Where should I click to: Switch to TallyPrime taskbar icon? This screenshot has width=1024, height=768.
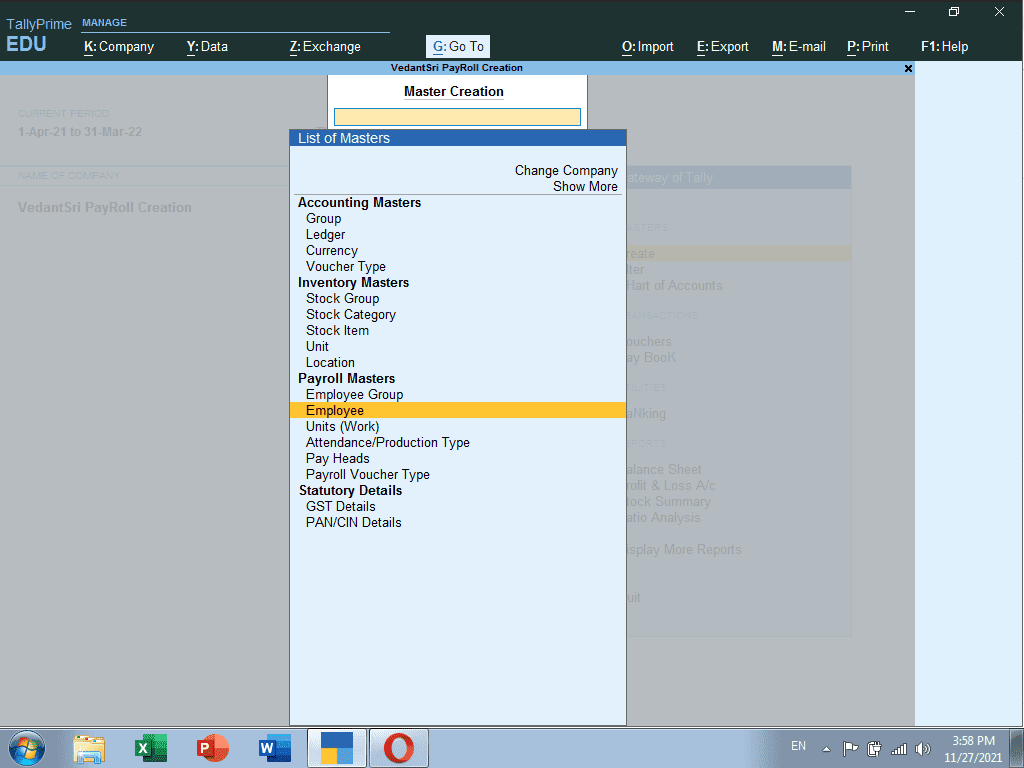click(x=337, y=748)
